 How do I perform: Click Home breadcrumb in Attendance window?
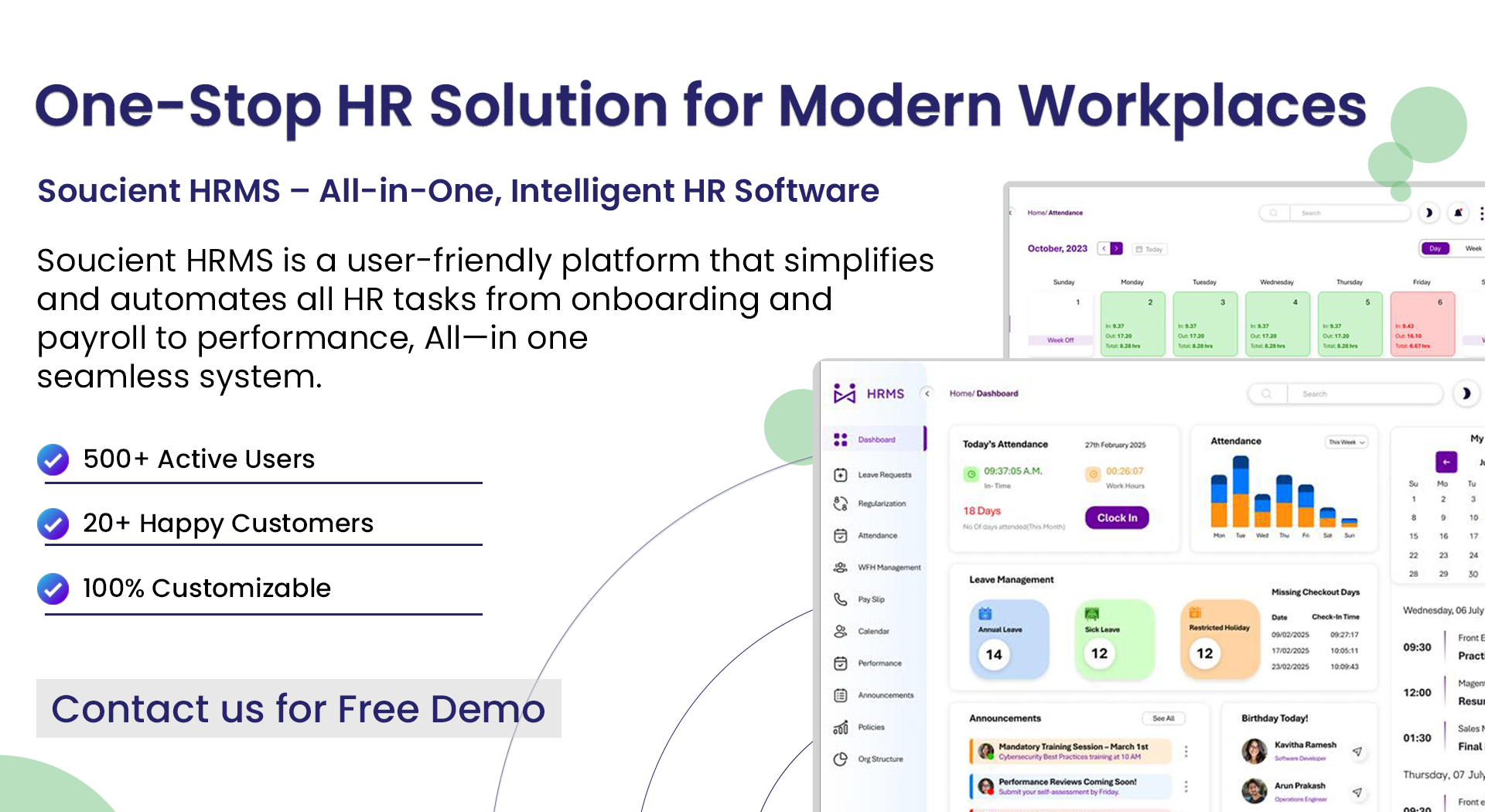pyautogui.click(x=1036, y=213)
